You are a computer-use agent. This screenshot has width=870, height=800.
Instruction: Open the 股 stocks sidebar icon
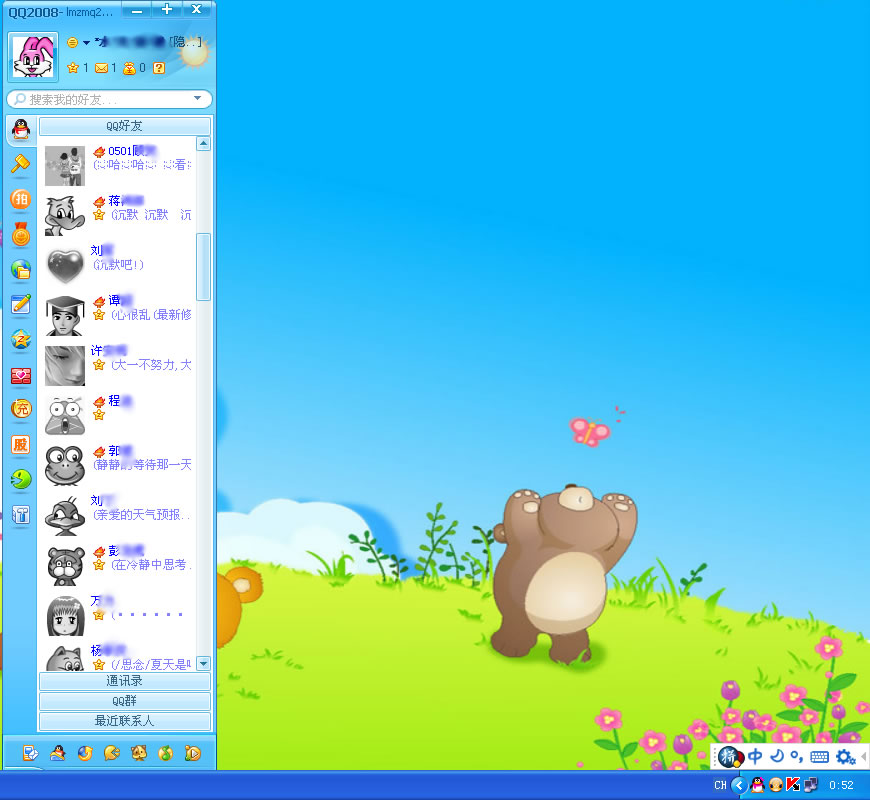(21, 445)
